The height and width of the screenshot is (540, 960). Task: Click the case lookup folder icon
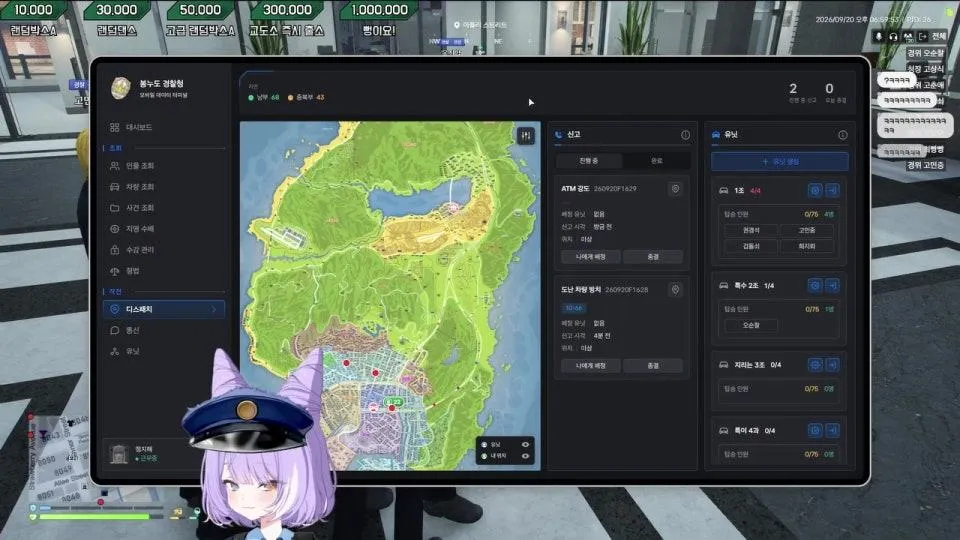point(114,208)
